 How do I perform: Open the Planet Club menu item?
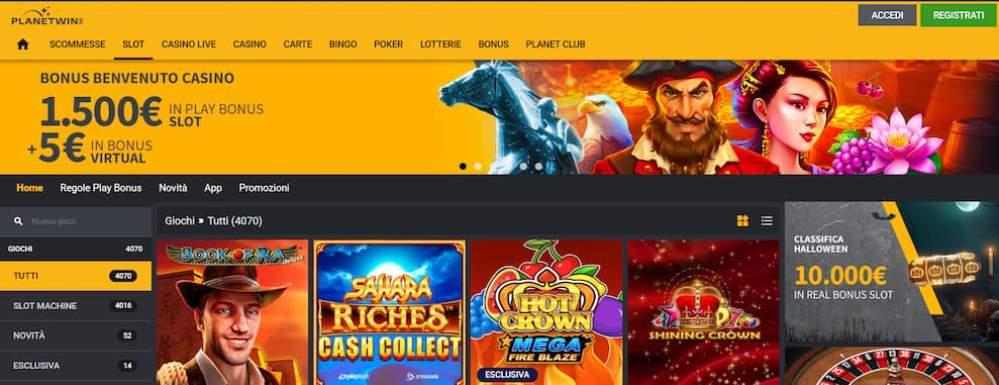[555, 44]
